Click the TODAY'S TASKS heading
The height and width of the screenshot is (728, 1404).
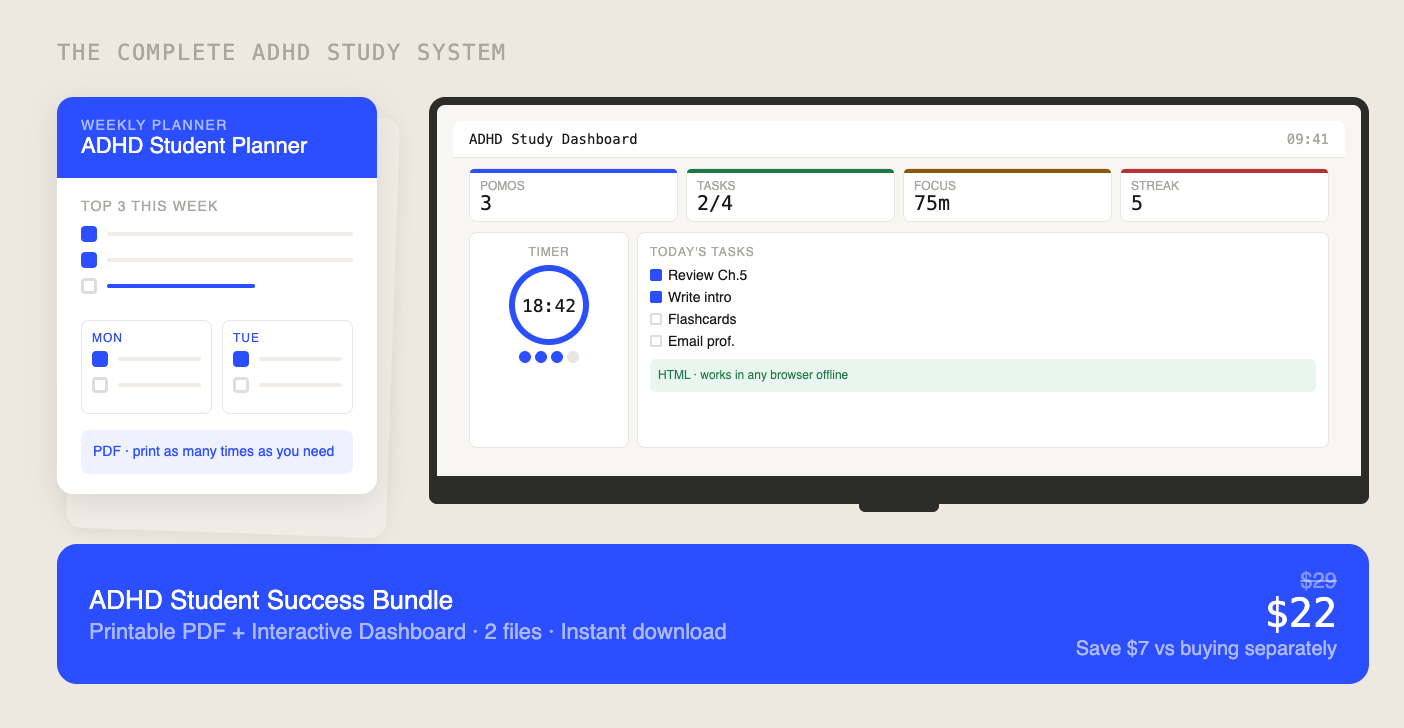tap(702, 252)
